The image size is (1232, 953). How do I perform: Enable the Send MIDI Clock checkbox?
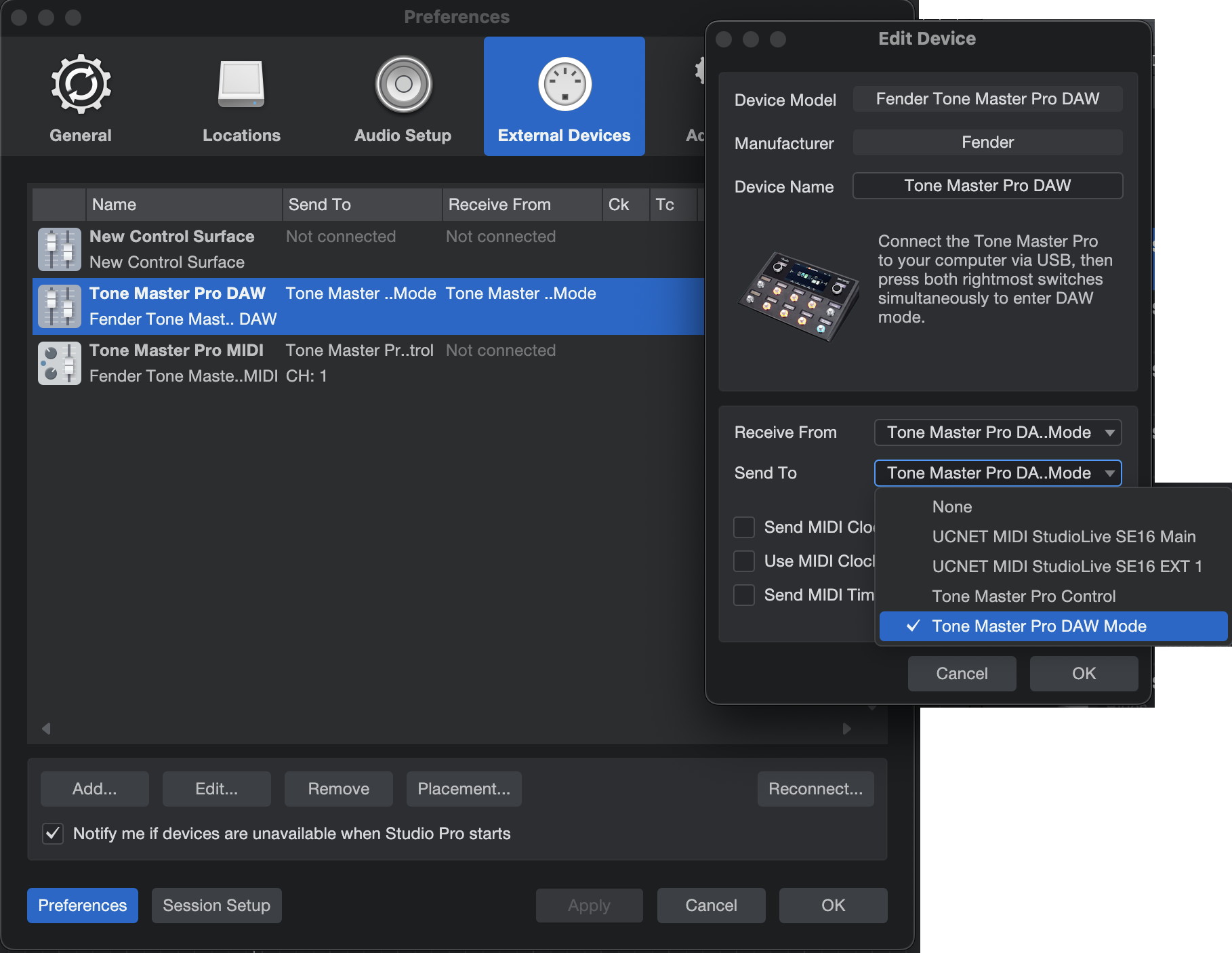[744, 527]
